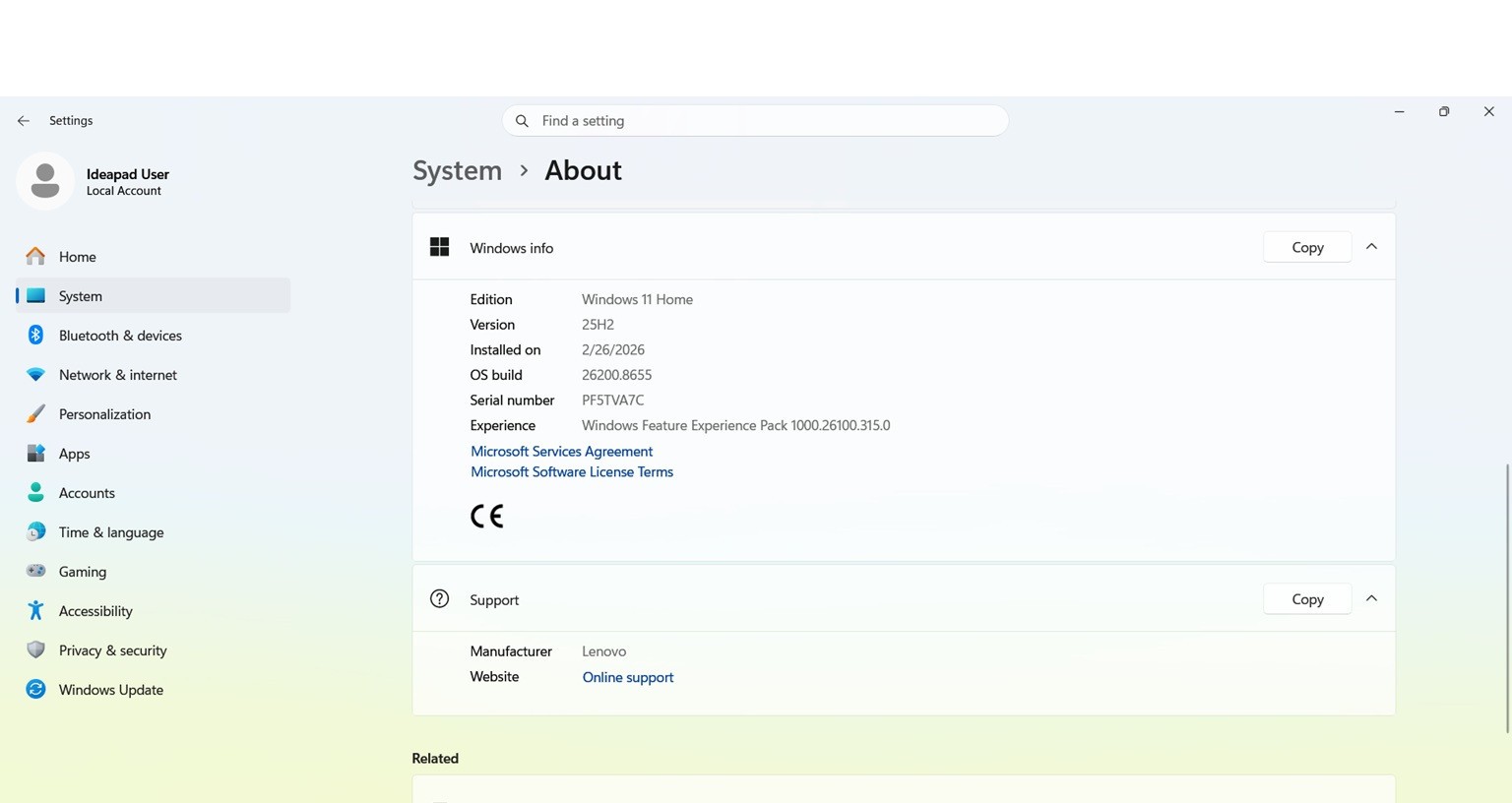
Task: Open Microsoft Services Agreement link
Action: click(561, 451)
